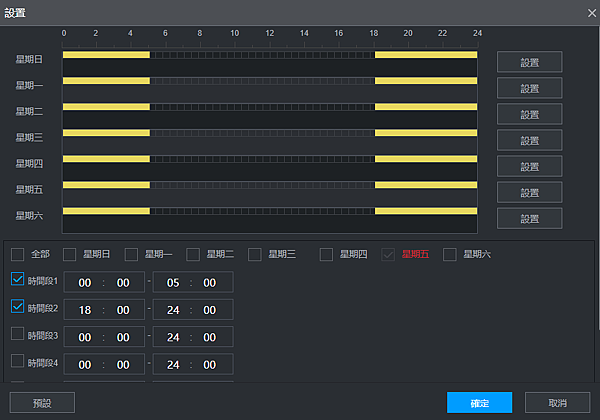This screenshot has width=600, height=420.
Task: Open 設置 for 星期三 schedule
Action: point(530,140)
